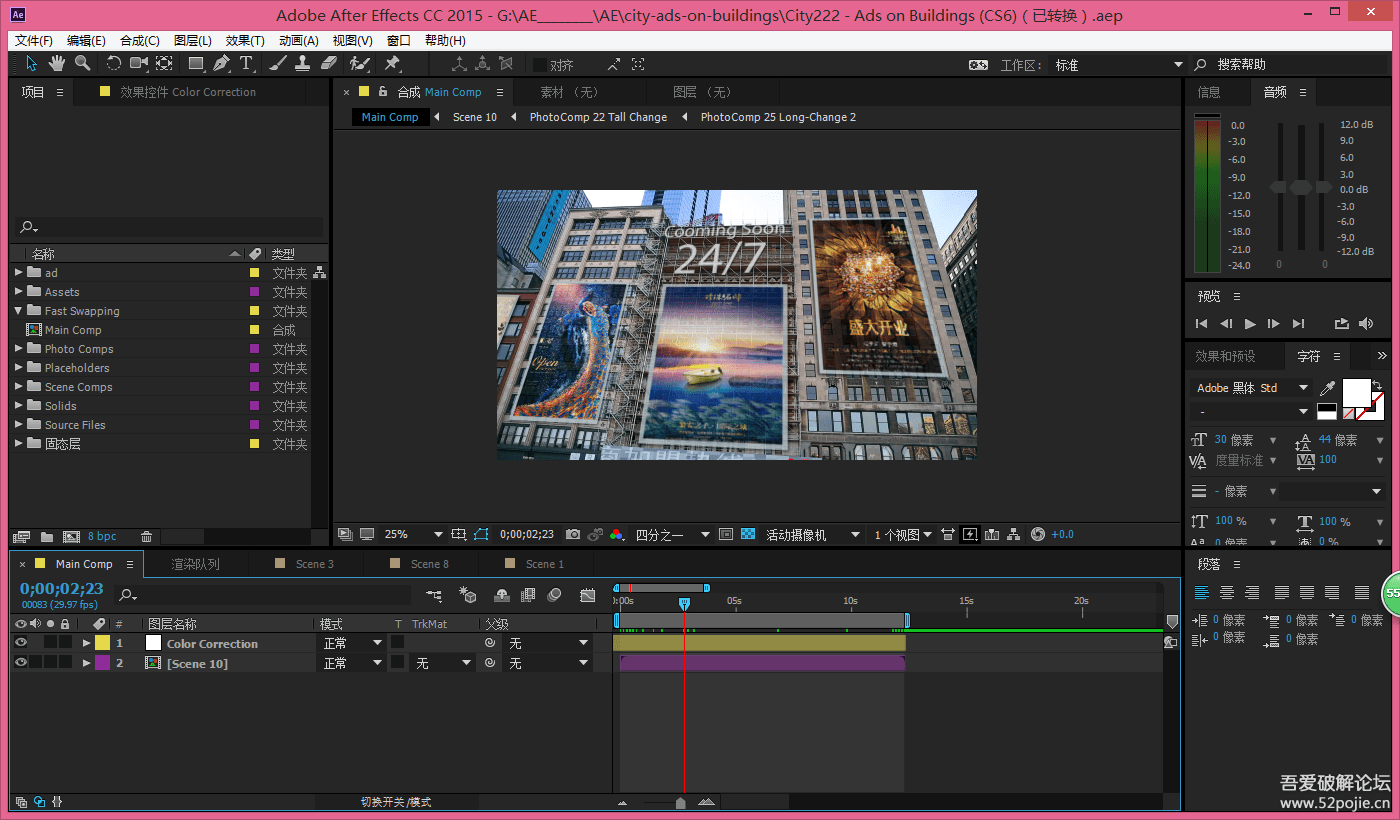Navigate to Scene 10 in comp flowchart
Viewport: 1400px width, 820px height.
474,117
